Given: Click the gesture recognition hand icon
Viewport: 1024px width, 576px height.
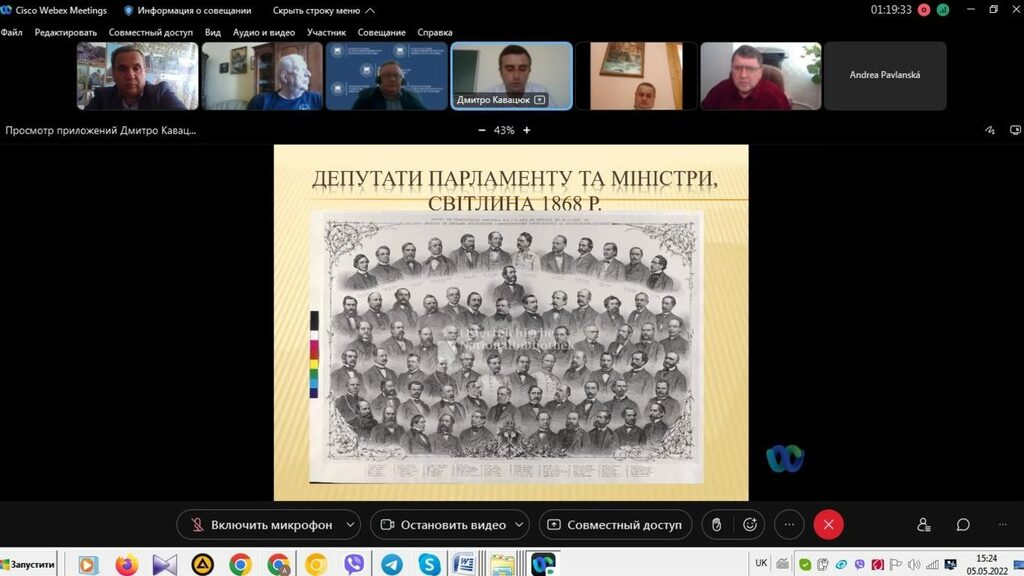Looking at the screenshot, I should coord(716,525).
